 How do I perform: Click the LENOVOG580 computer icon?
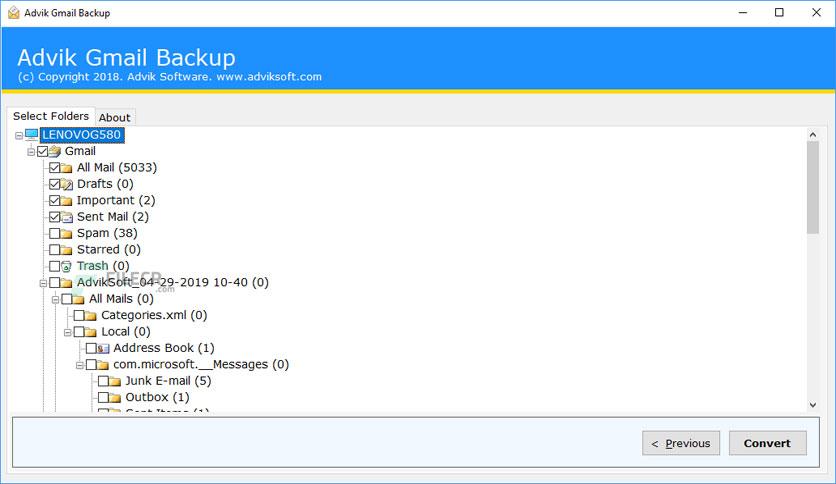[31, 134]
